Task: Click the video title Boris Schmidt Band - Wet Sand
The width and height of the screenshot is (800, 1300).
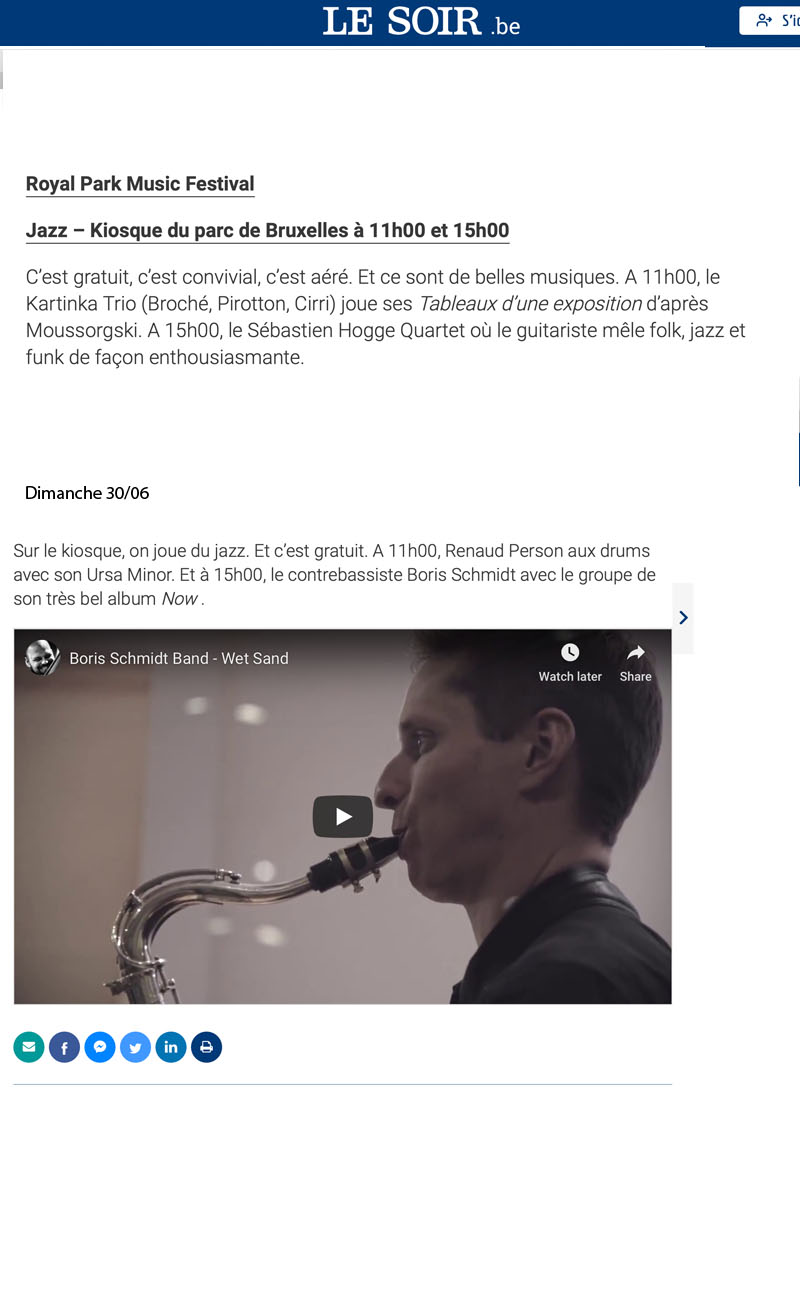Action: 179,658
